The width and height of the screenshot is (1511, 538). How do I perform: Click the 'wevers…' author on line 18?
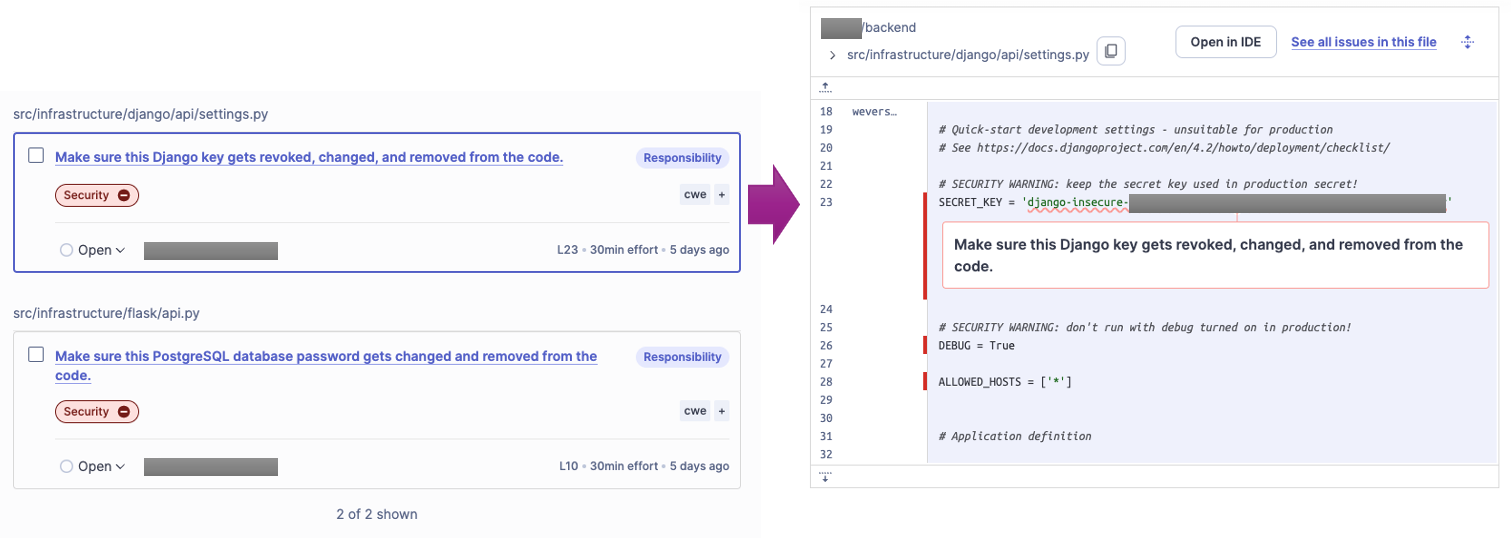coord(874,111)
